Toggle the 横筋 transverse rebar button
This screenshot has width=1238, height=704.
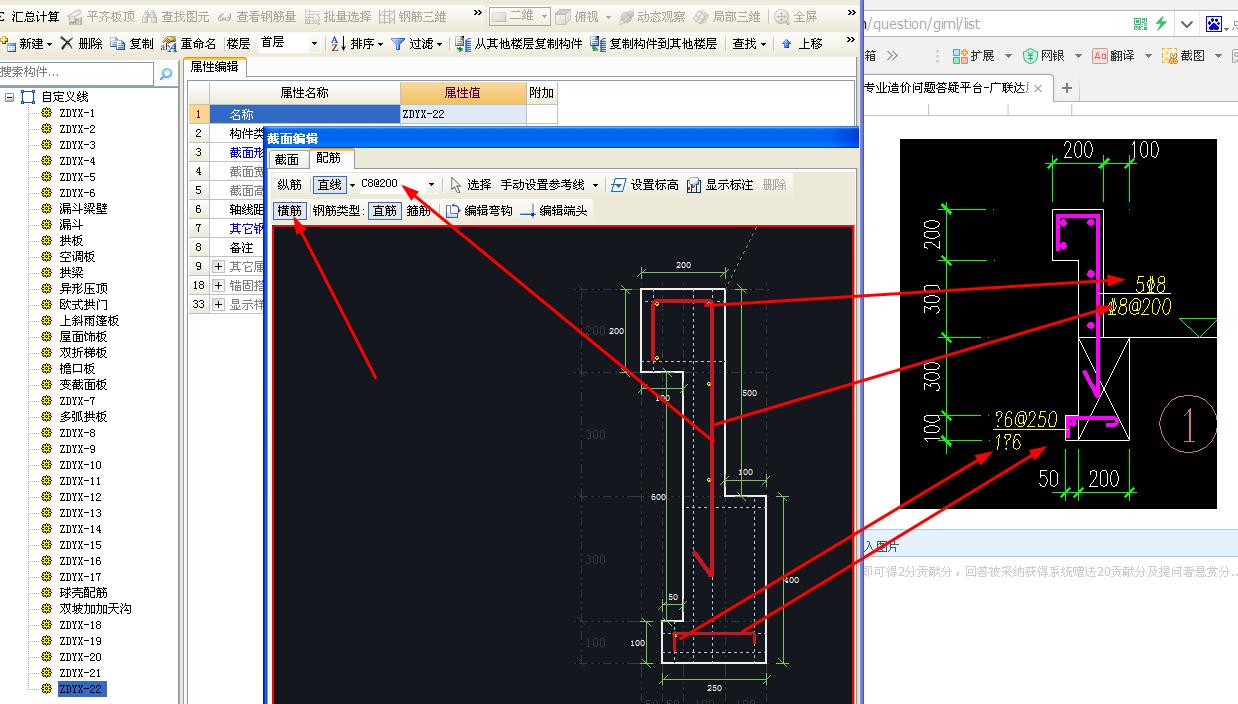[290, 211]
